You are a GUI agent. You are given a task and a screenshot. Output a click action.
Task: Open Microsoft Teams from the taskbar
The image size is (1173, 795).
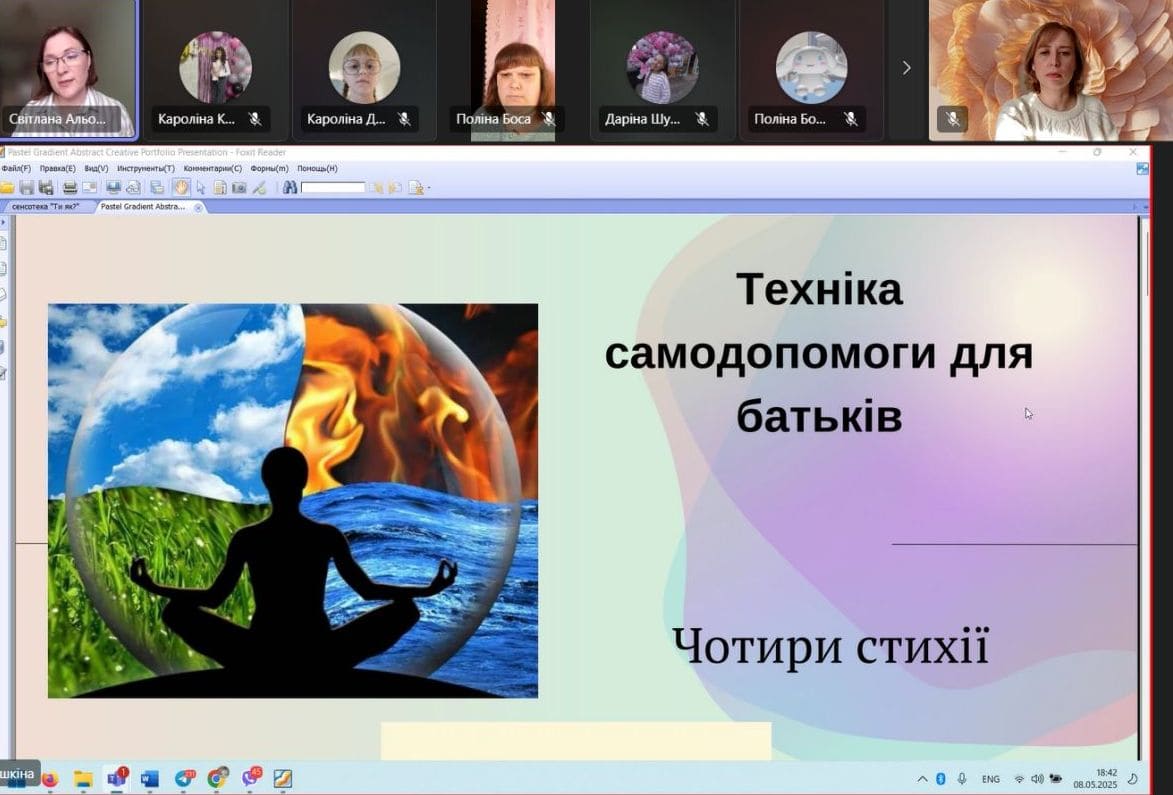click(116, 778)
